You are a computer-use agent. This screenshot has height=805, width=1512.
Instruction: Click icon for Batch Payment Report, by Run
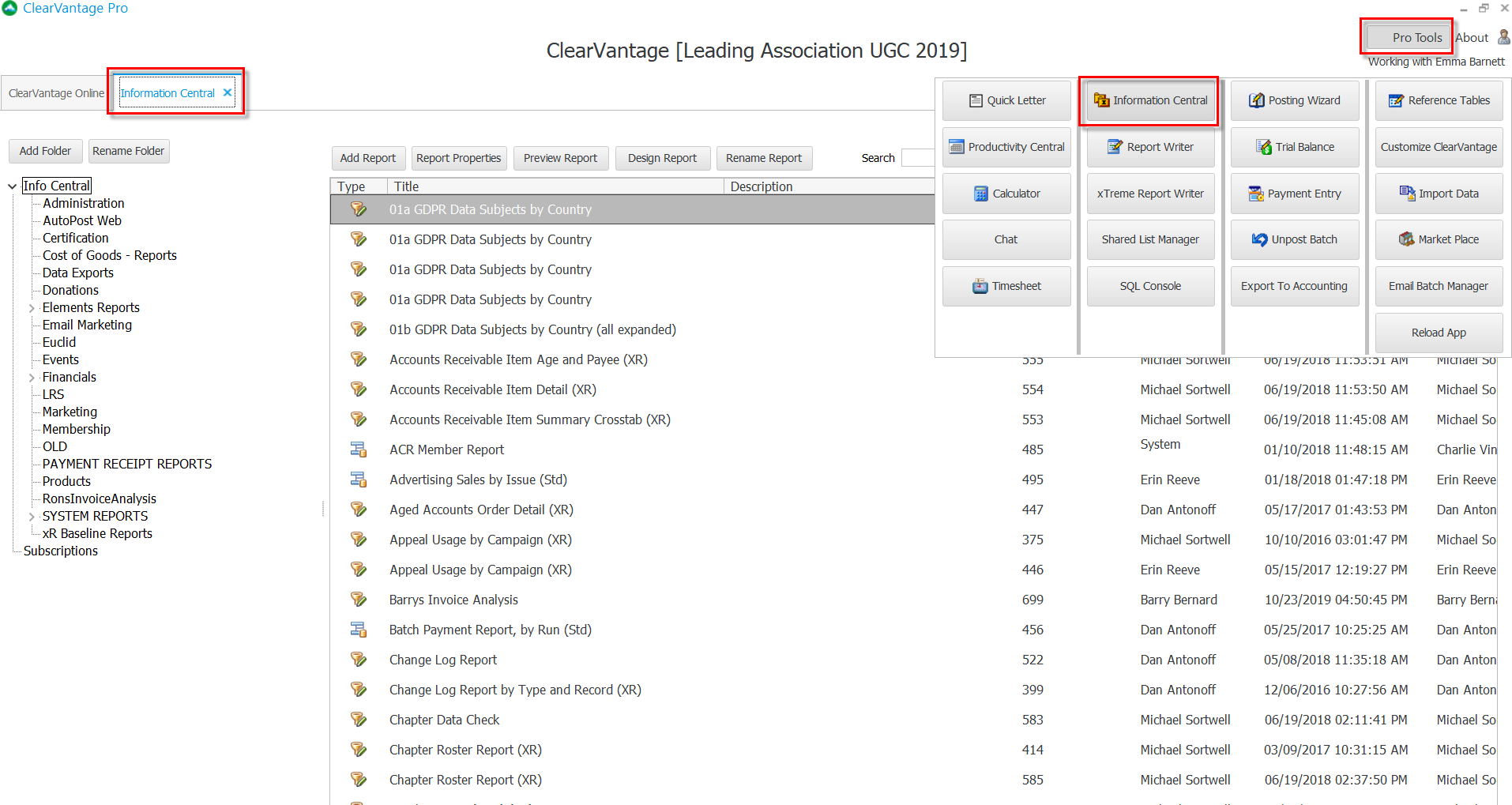[x=359, y=630]
